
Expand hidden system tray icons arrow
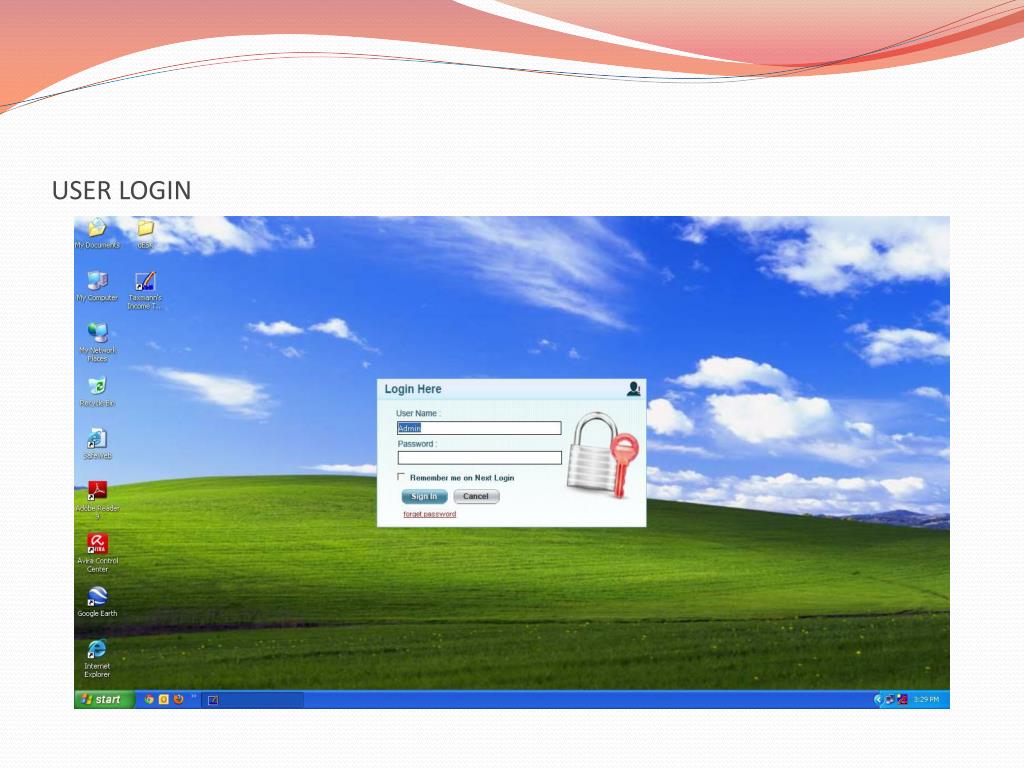(x=878, y=699)
